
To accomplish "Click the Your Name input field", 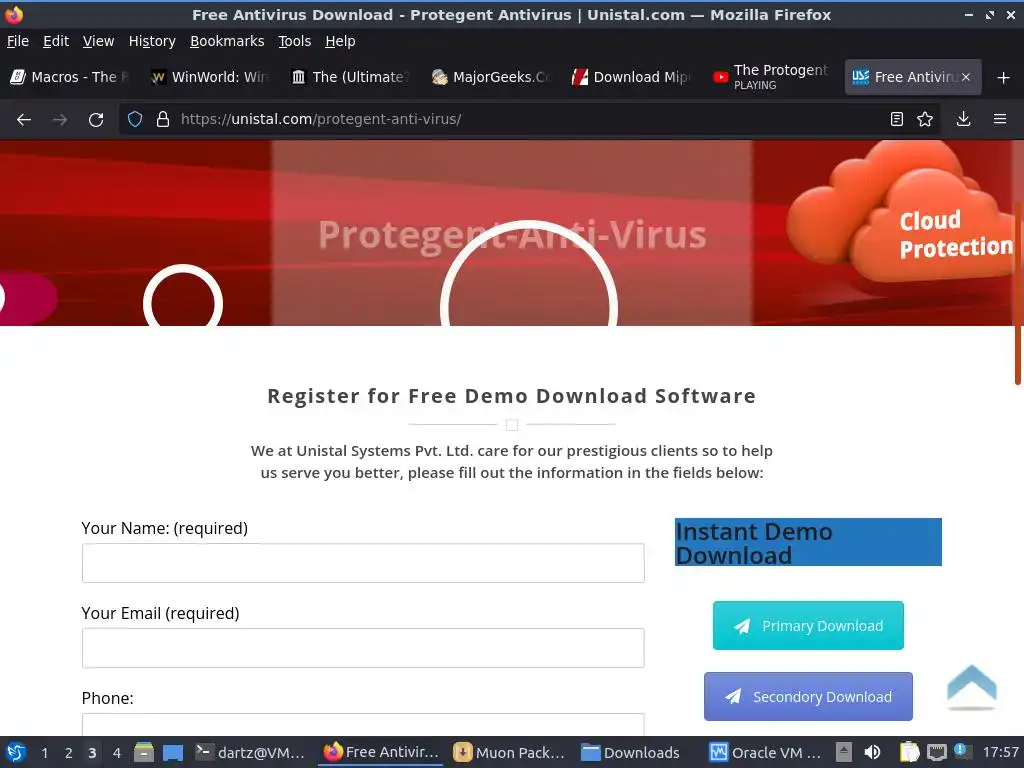I will 363,563.
